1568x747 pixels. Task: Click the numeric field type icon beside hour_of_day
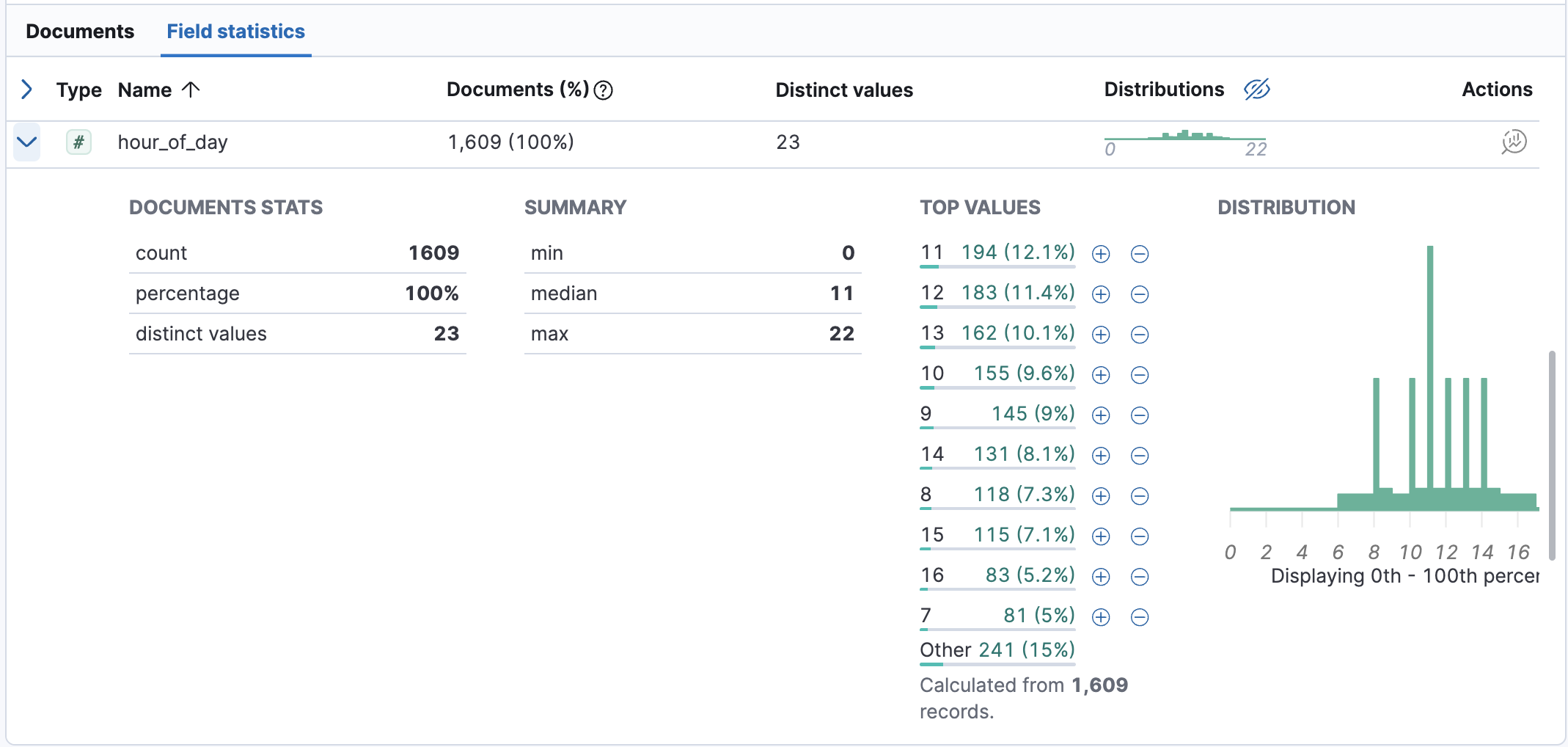point(78,142)
